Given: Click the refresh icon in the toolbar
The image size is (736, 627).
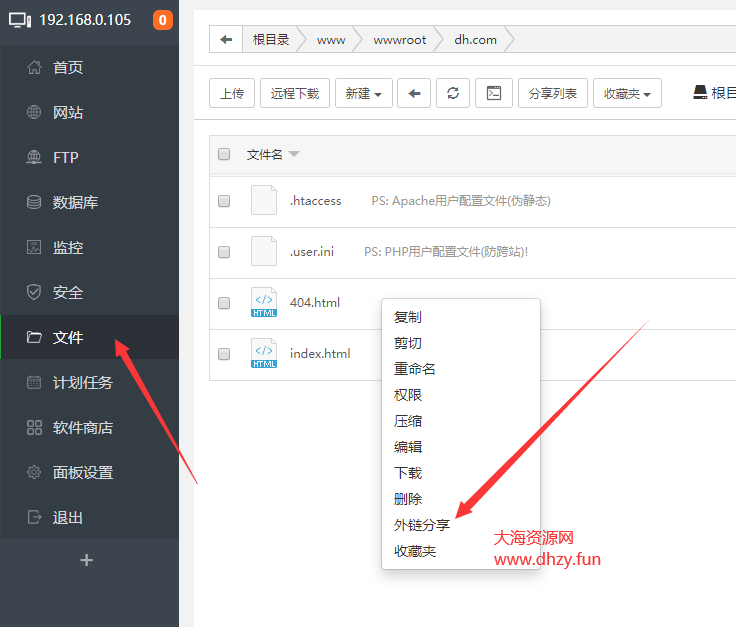Looking at the screenshot, I should tap(452, 93).
